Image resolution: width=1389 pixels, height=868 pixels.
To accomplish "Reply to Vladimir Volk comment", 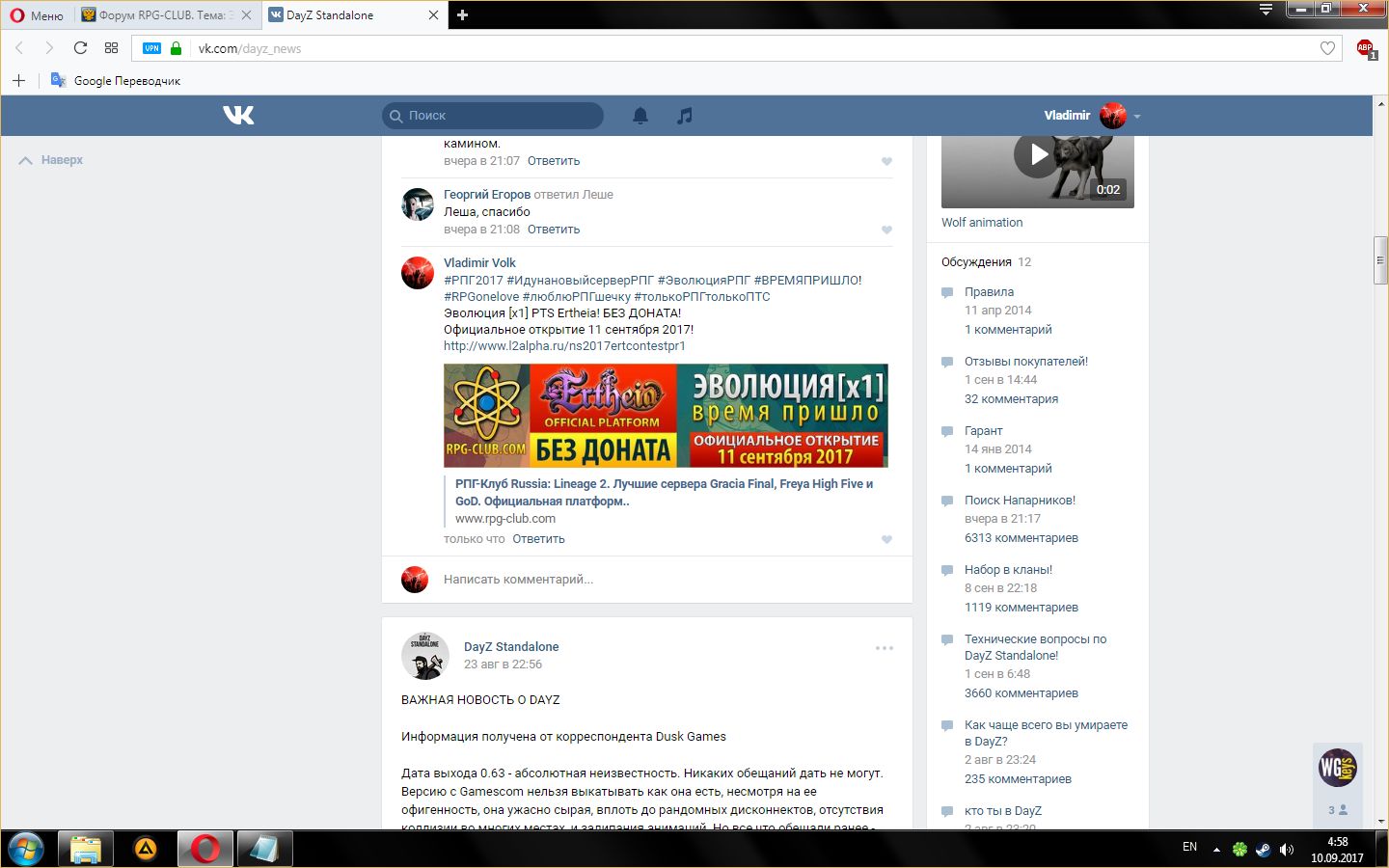I will point(538,539).
